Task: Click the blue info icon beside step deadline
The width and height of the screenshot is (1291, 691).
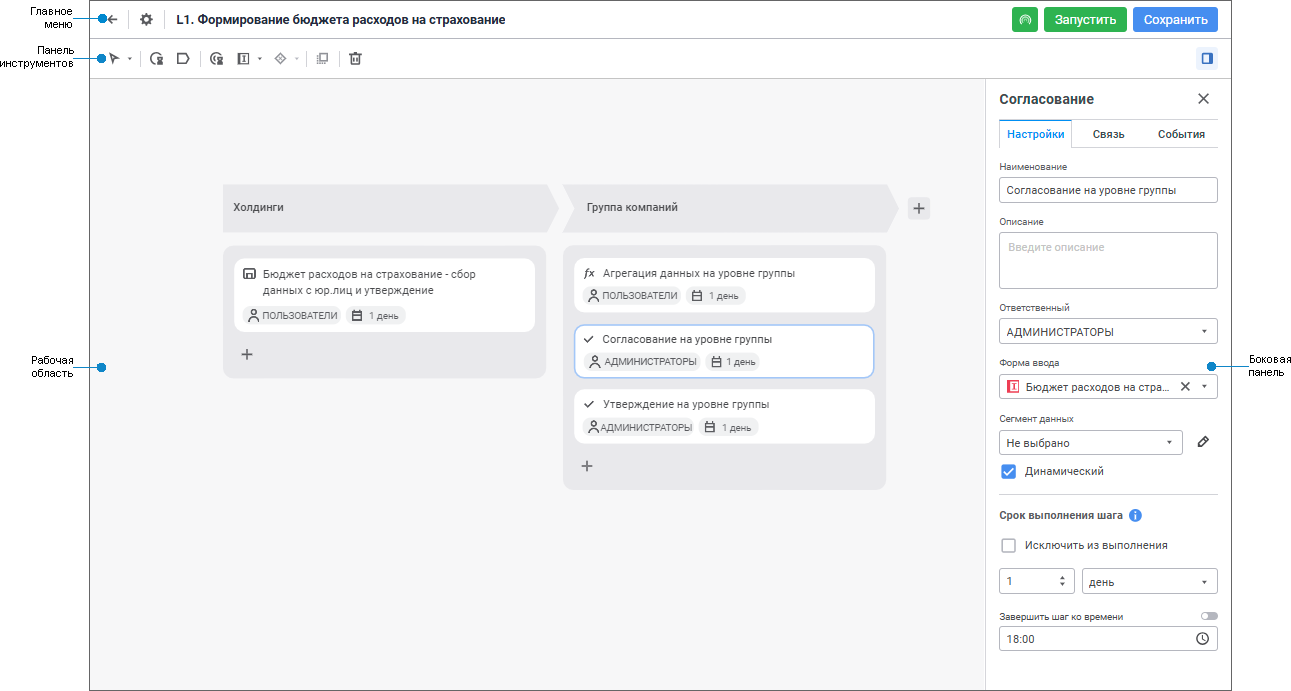Action: pos(1136,516)
